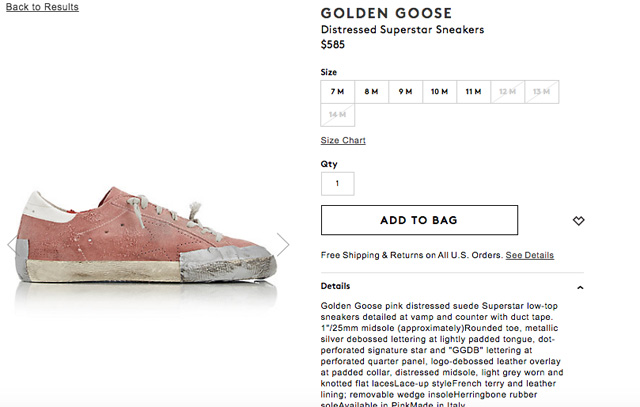Open See Details for shipping info
Image resolution: width=640 pixels, height=407 pixels.
tap(529, 255)
